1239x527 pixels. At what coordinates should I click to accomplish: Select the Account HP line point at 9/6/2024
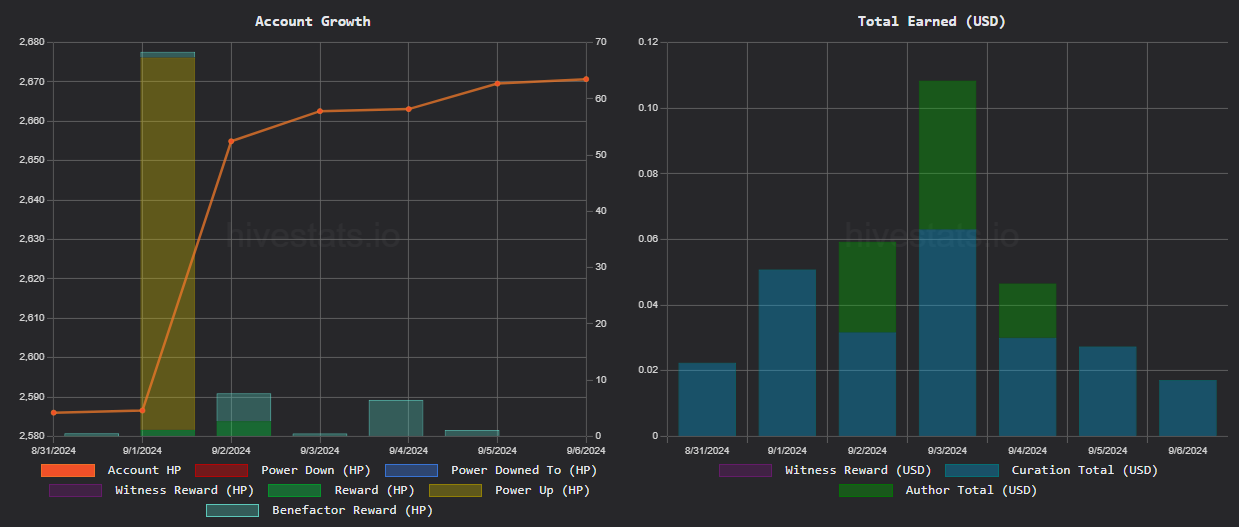point(586,79)
